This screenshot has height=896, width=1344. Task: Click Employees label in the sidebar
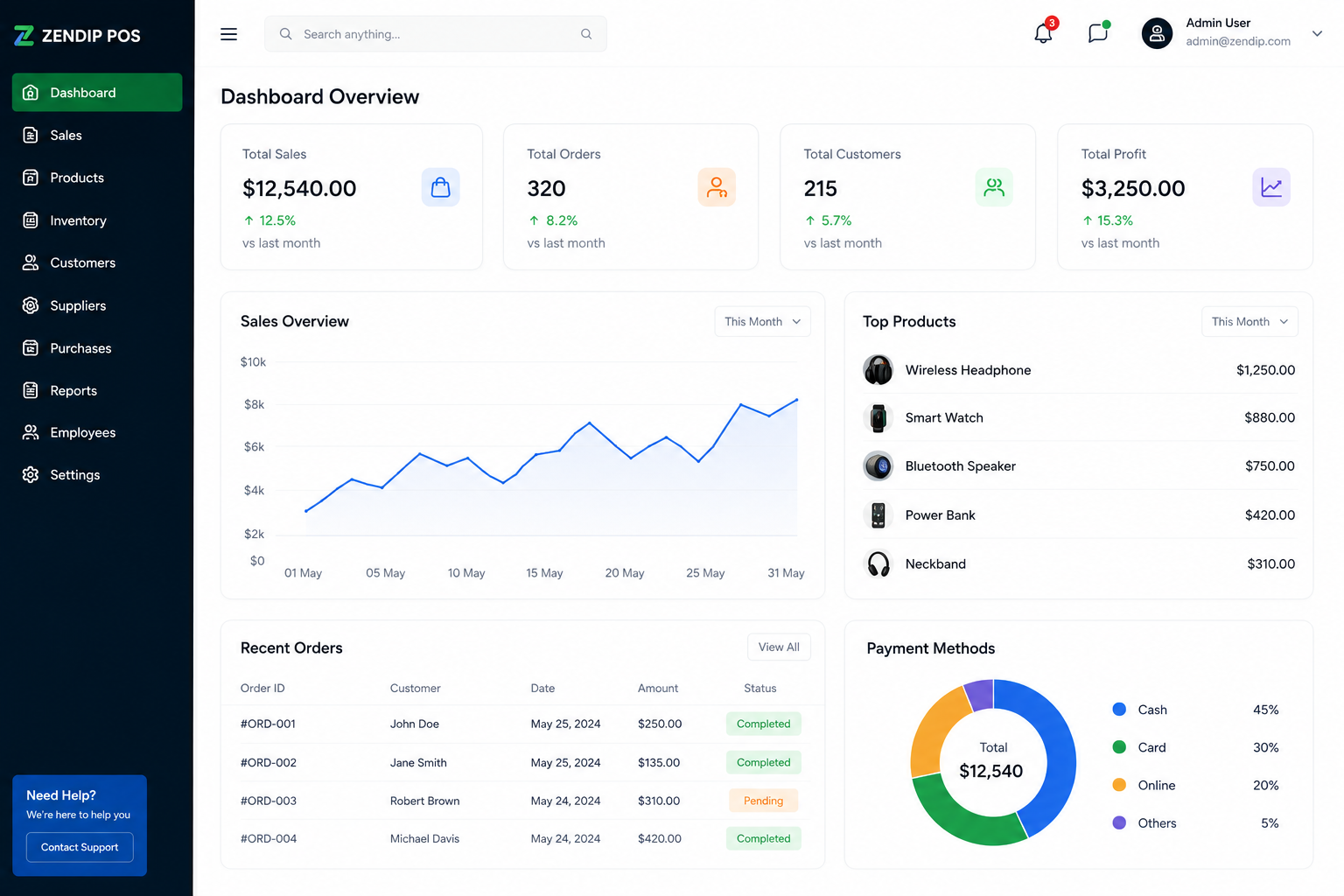(x=83, y=432)
